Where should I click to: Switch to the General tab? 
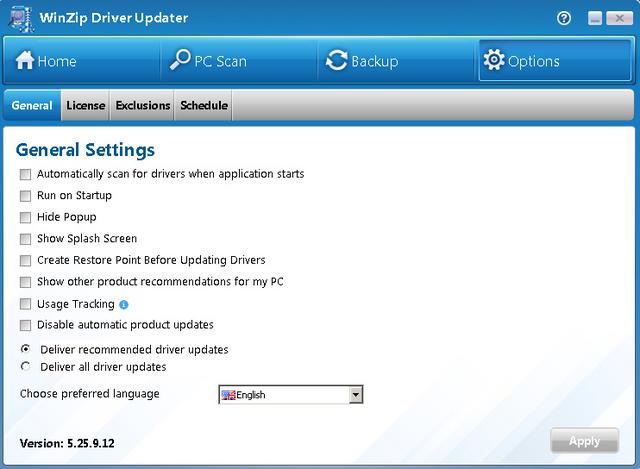[32, 105]
